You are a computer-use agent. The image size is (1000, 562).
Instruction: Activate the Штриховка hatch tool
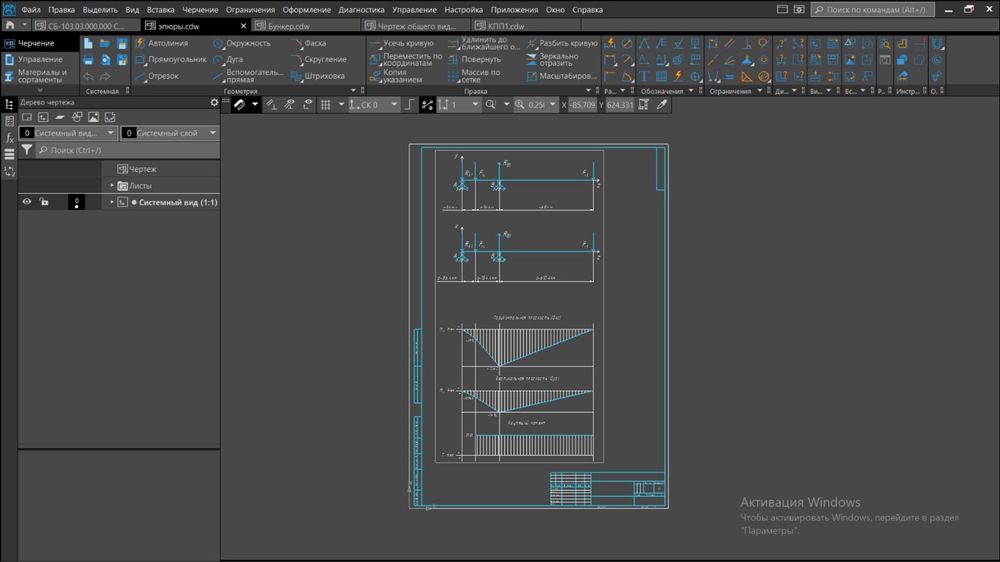pos(318,76)
